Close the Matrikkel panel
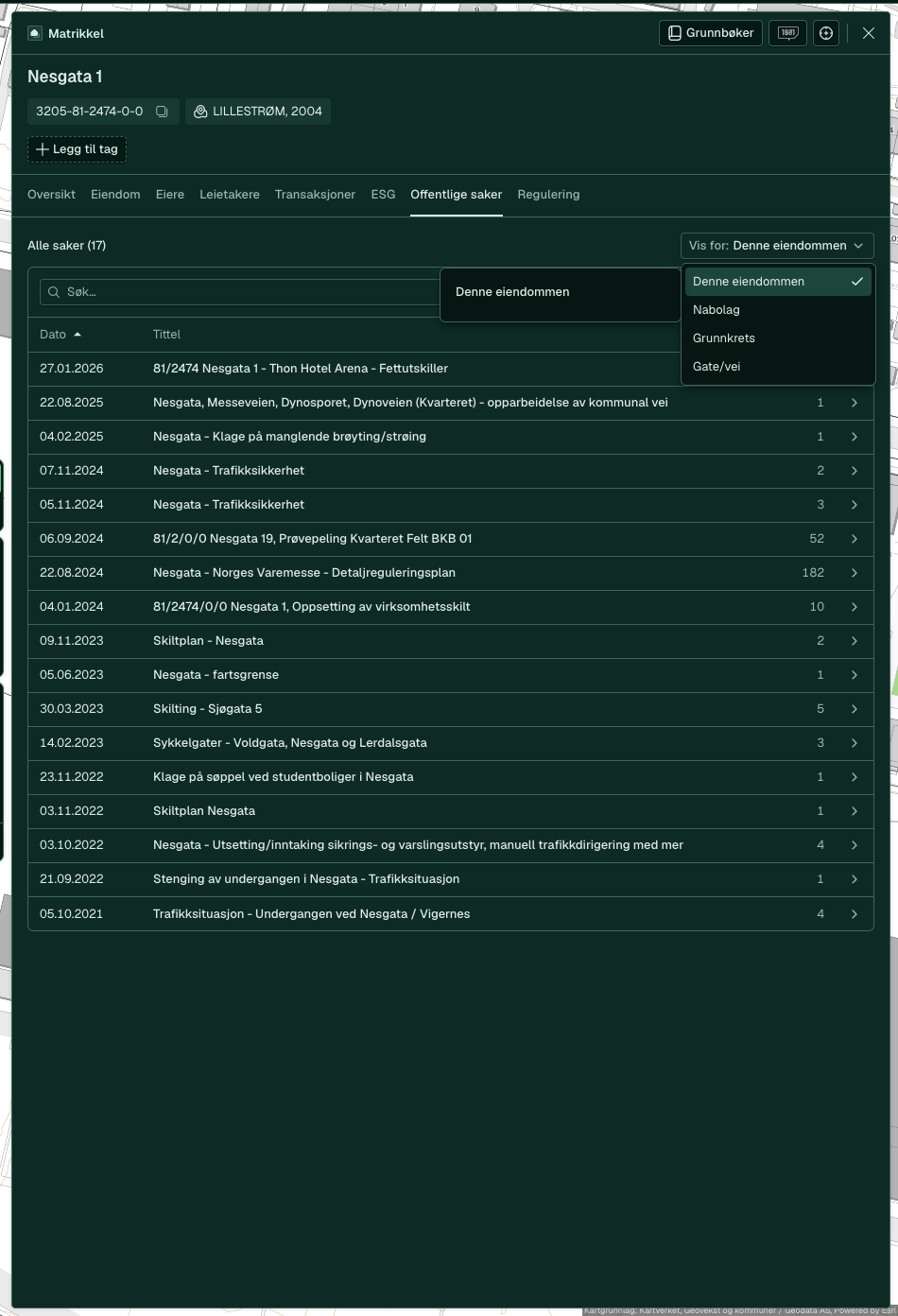 click(869, 33)
